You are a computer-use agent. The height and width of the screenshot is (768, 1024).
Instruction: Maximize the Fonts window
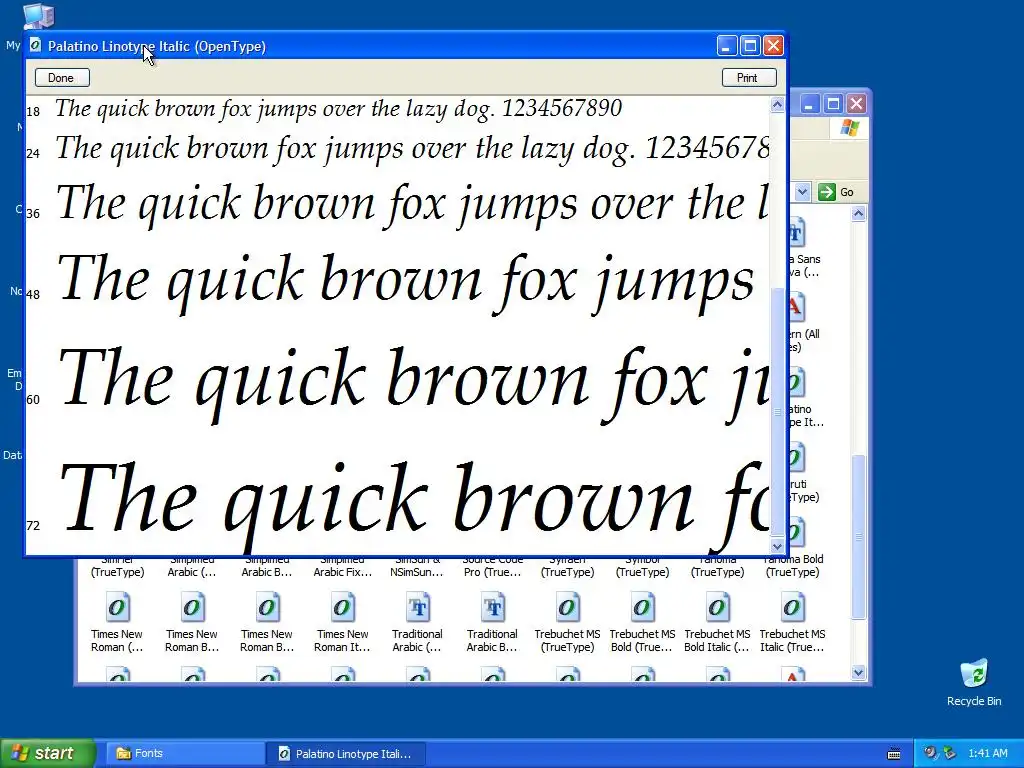click(x=833, y=104)
